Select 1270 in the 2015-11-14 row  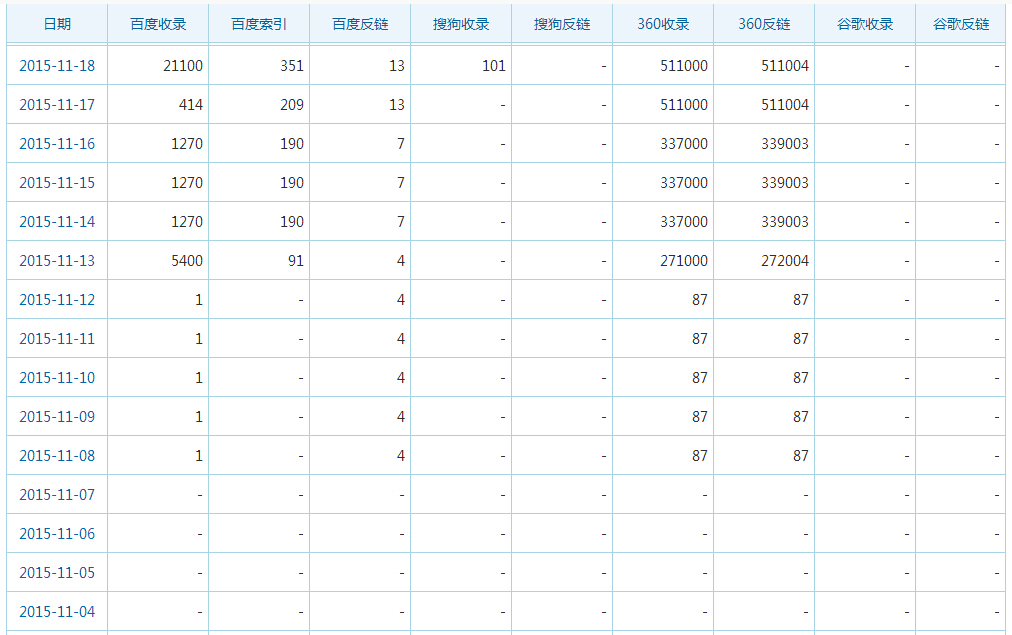coord(187,222)
